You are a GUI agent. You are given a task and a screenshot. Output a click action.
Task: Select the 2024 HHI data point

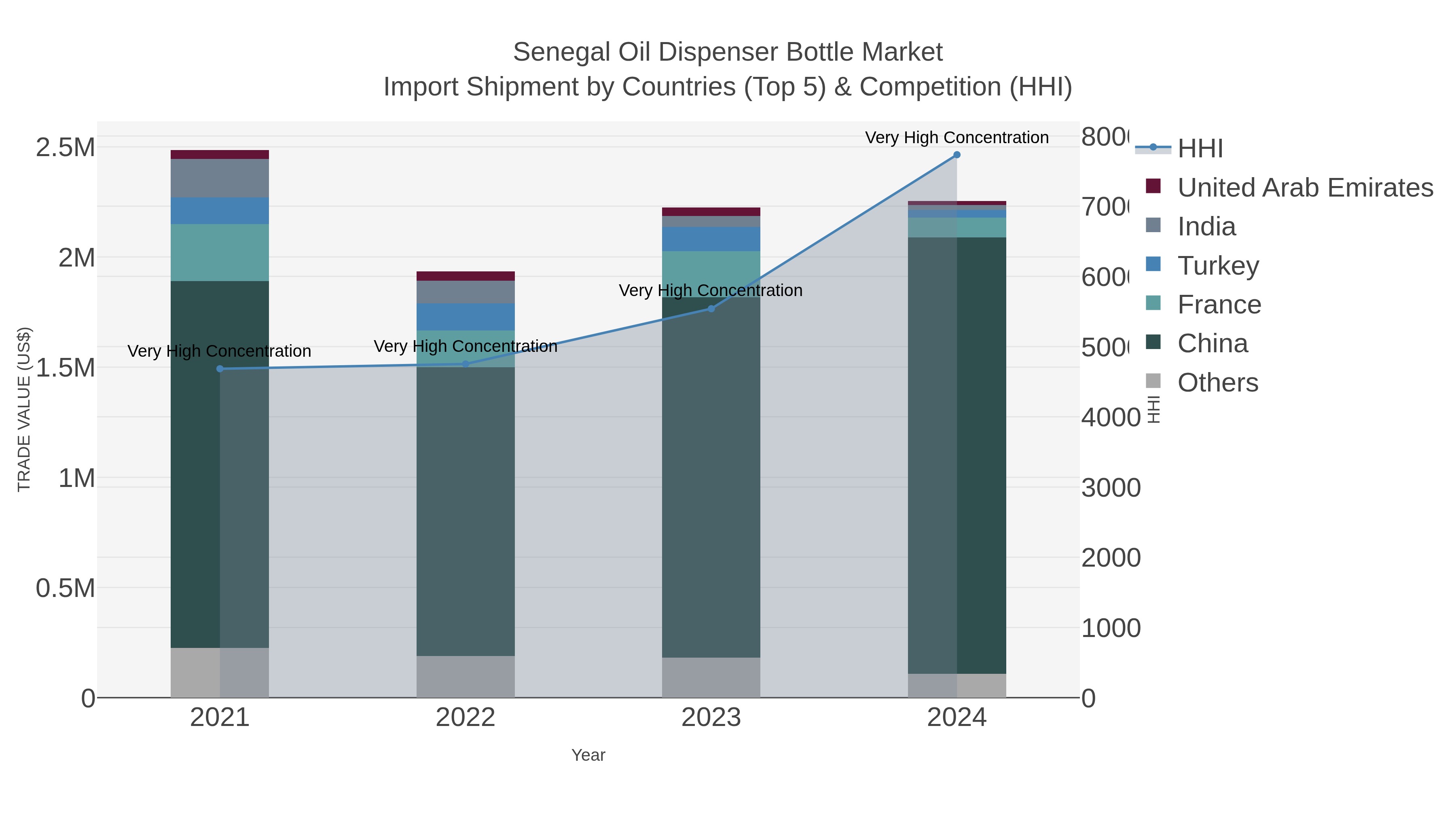pos(957,155)
